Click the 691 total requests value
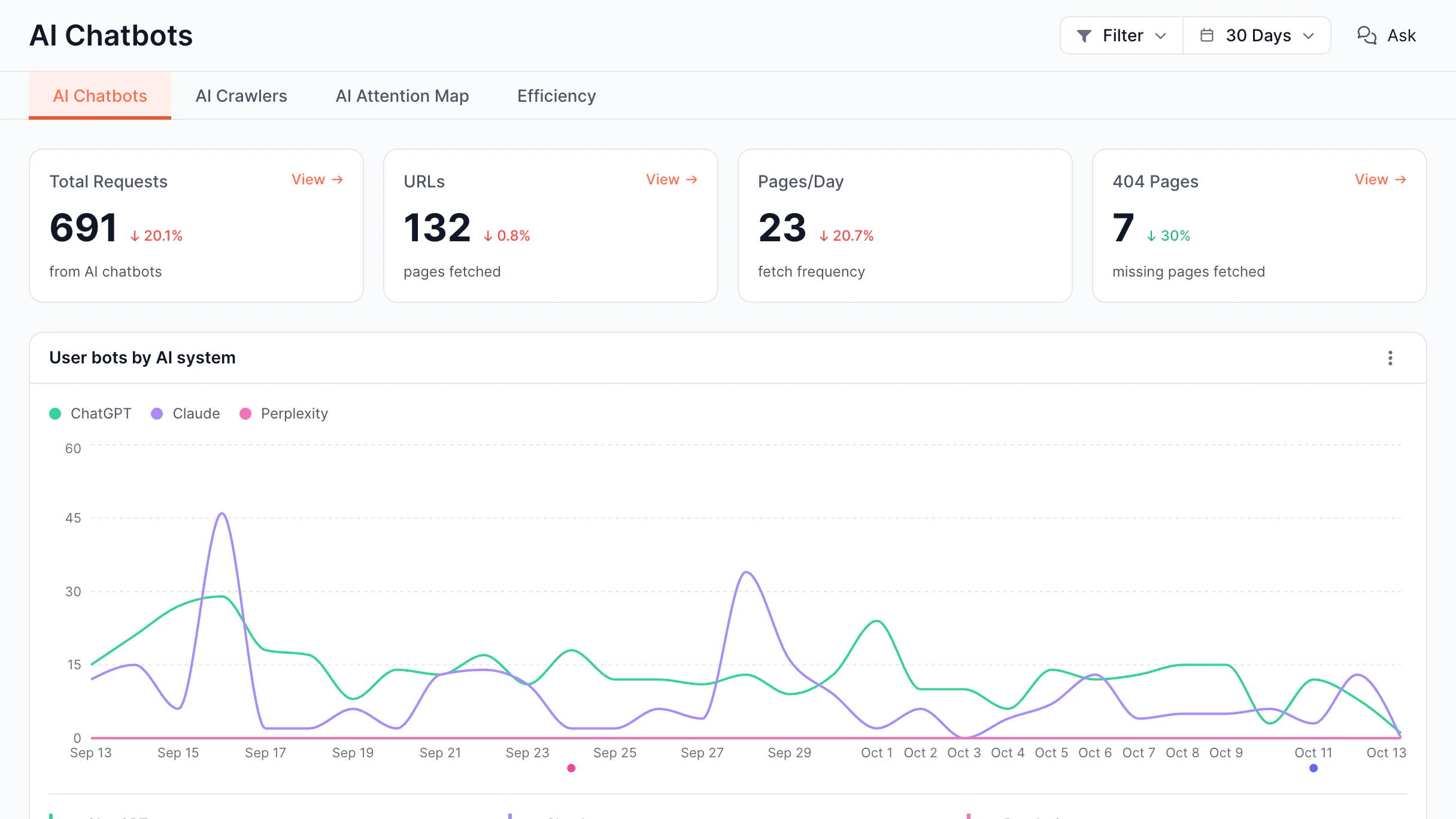The height and width of the screenshot is (819, 1456). point(84,228)
